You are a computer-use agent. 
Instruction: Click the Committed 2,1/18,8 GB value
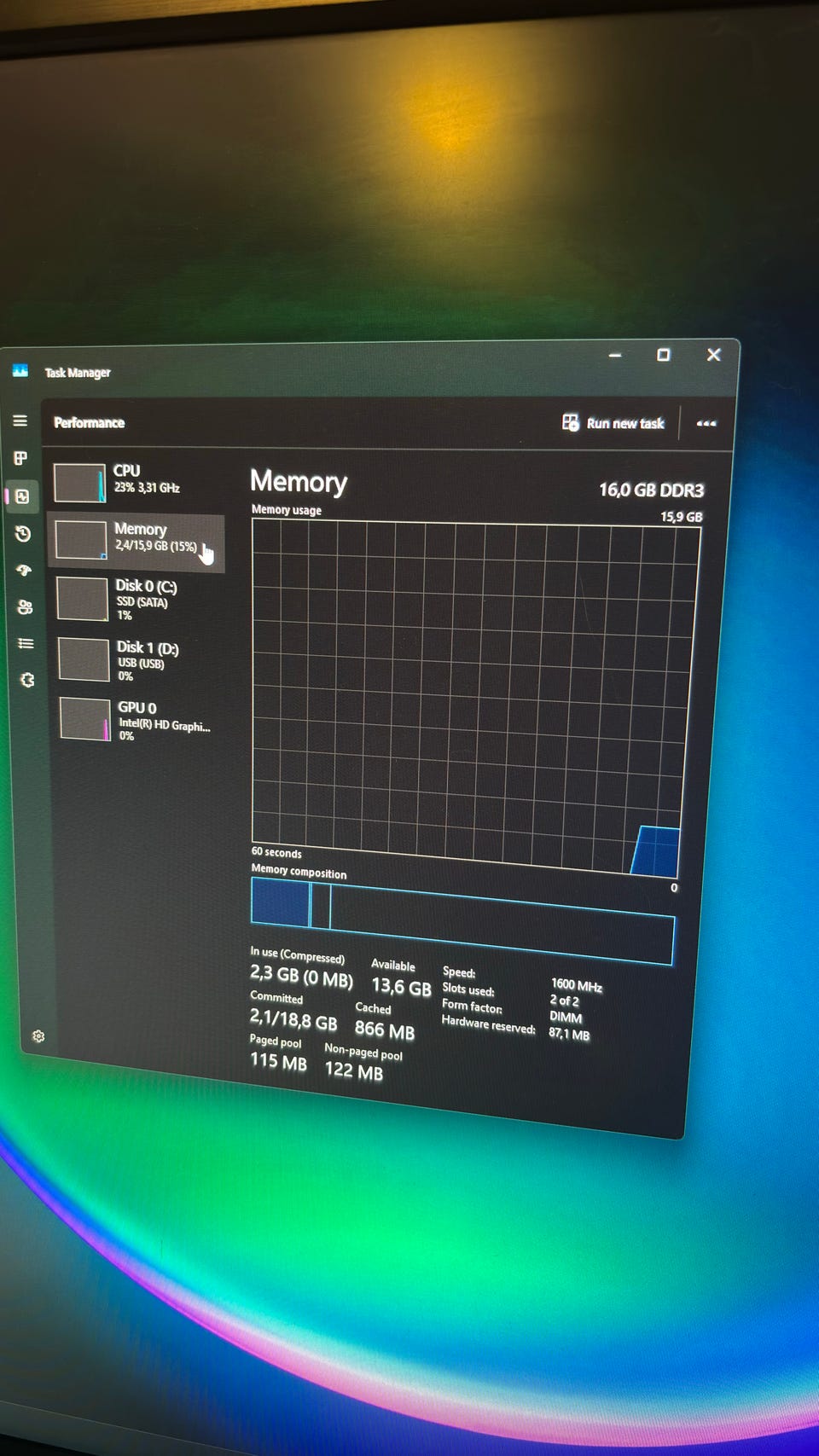293,1019
